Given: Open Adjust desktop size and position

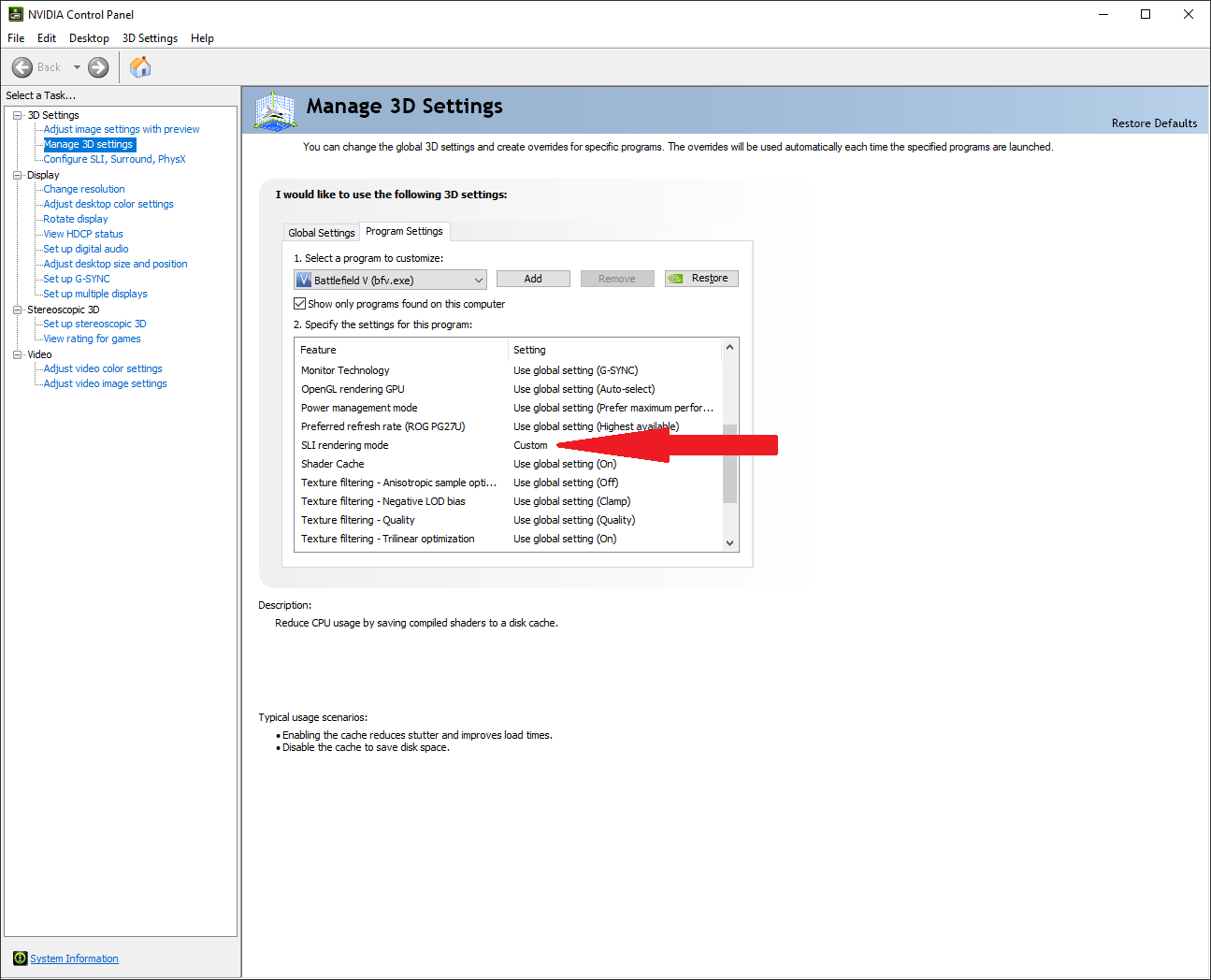Looking at the screenshot, I should [x=115, y=264].
